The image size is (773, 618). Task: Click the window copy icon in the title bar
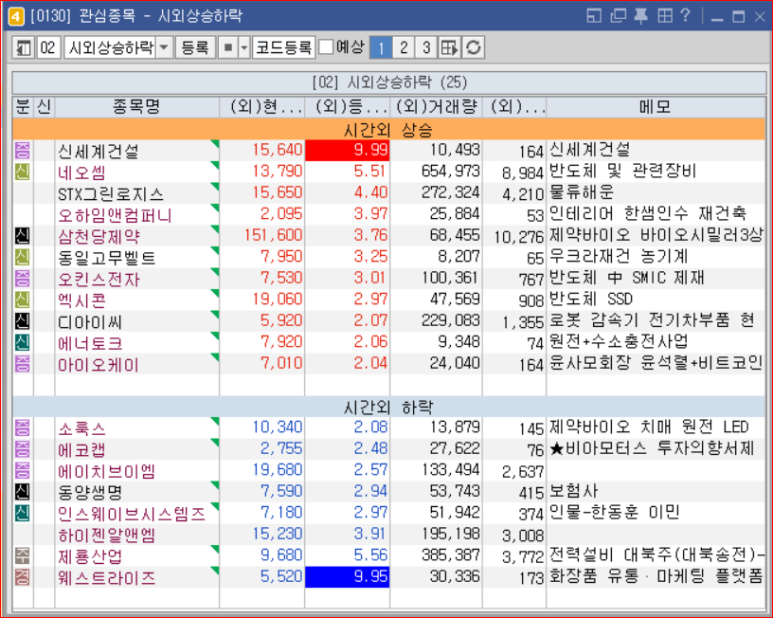[x=618, y=16]
